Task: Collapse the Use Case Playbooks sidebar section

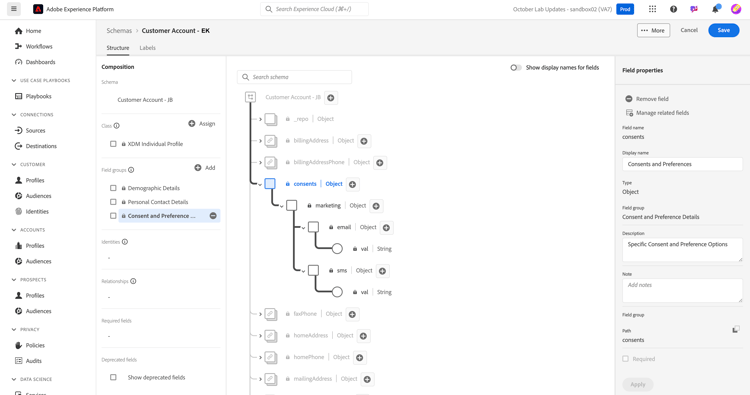Action: (x=14, y=80)
